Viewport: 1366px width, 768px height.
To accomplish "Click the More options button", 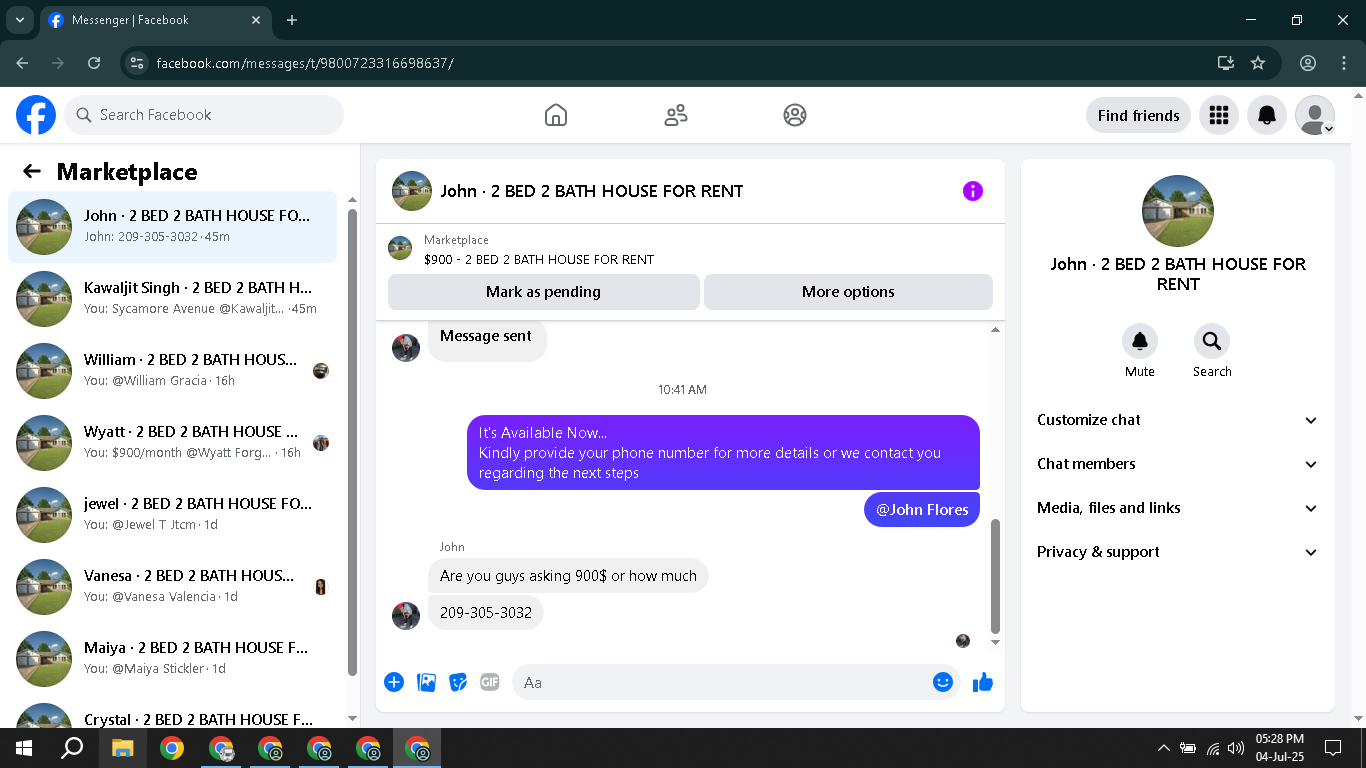I will coord(848,292).
